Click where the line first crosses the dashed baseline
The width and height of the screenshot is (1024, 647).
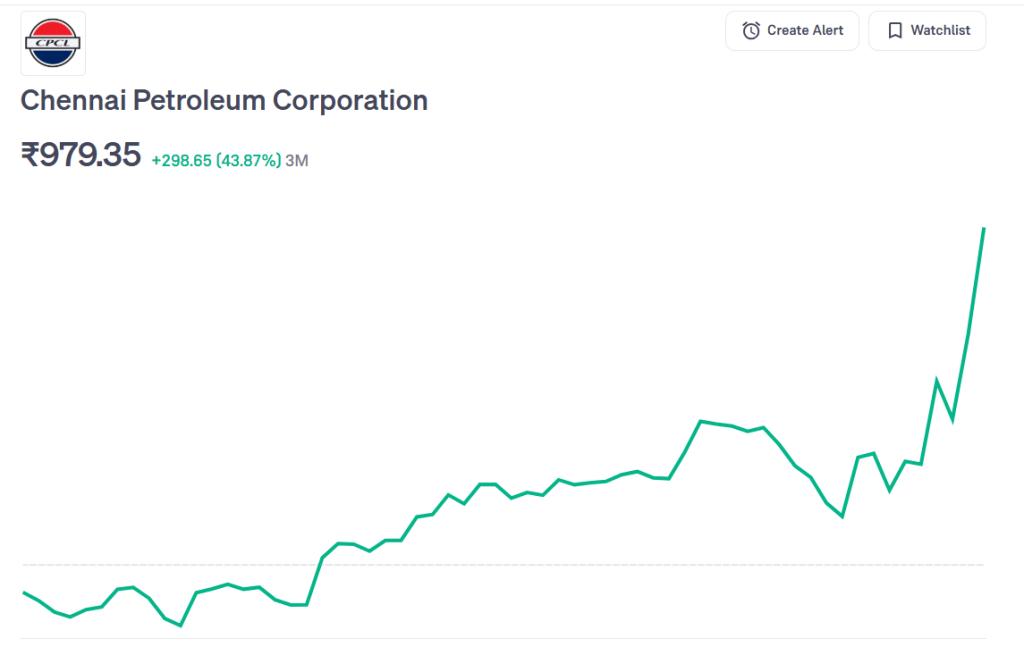click(x=319, y=565)
